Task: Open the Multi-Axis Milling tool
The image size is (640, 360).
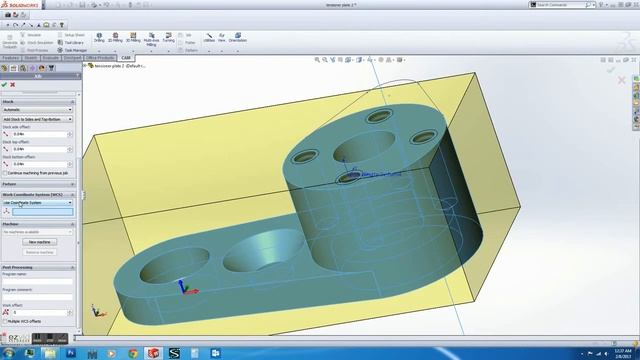Action: [x=151, y=39]
